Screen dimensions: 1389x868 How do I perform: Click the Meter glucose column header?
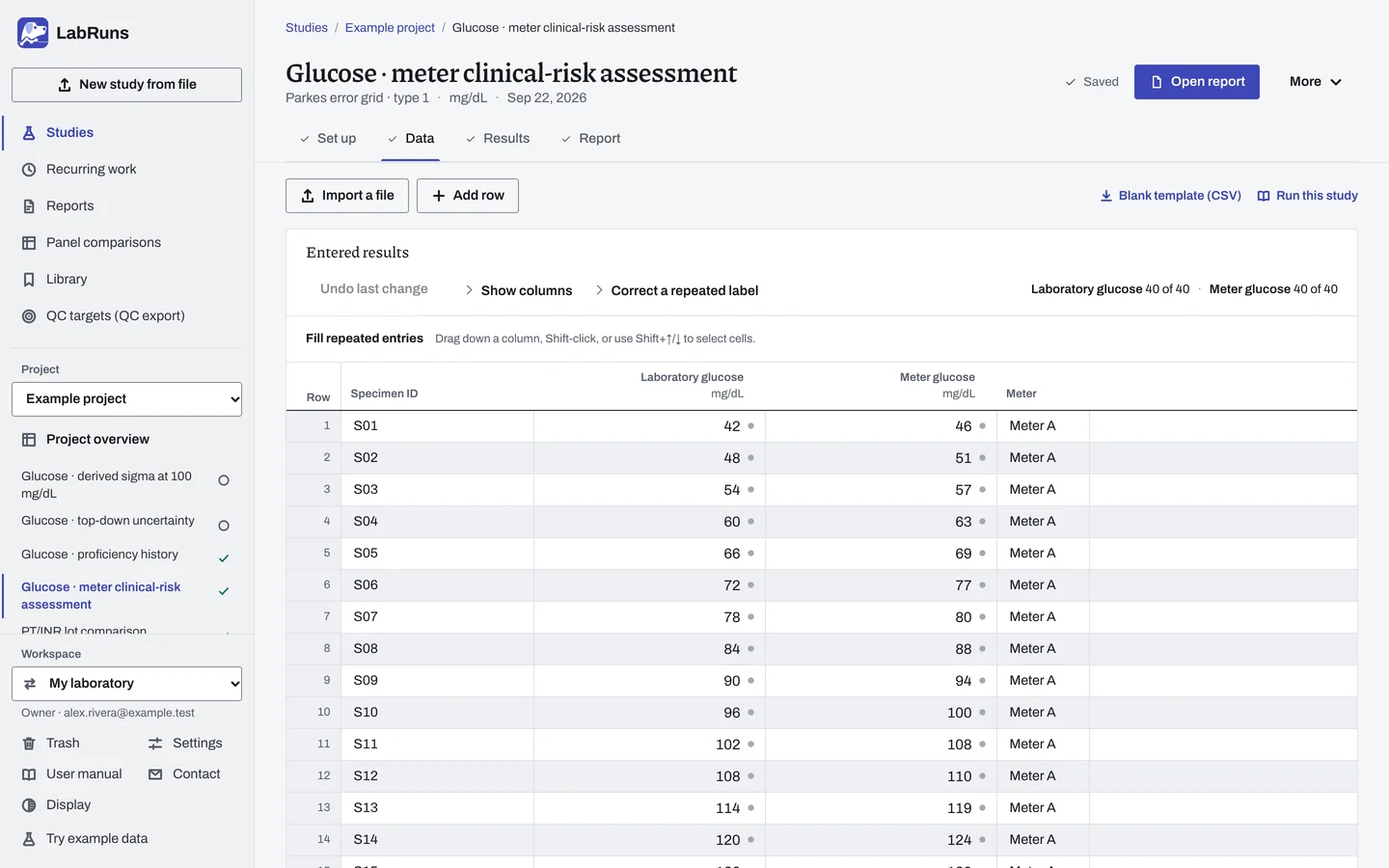coord(938,385)
